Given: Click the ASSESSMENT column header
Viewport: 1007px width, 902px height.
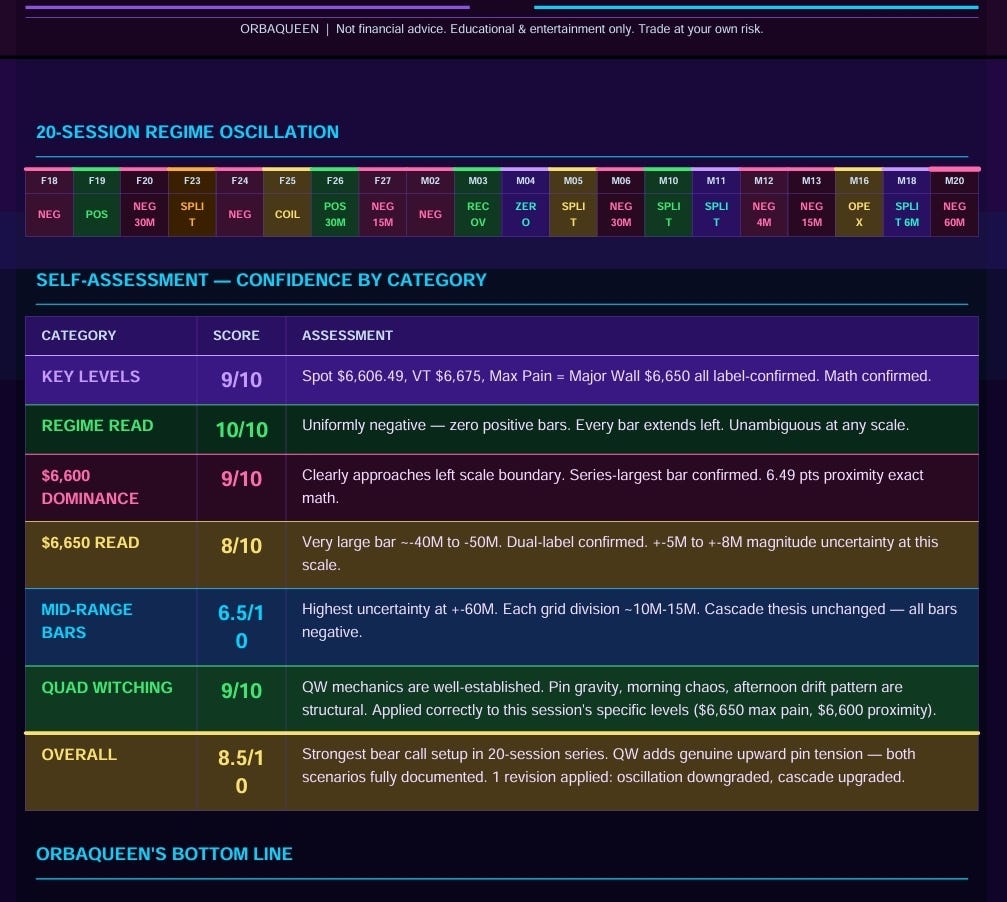Looking at the screenshot, I should [347, 335].
